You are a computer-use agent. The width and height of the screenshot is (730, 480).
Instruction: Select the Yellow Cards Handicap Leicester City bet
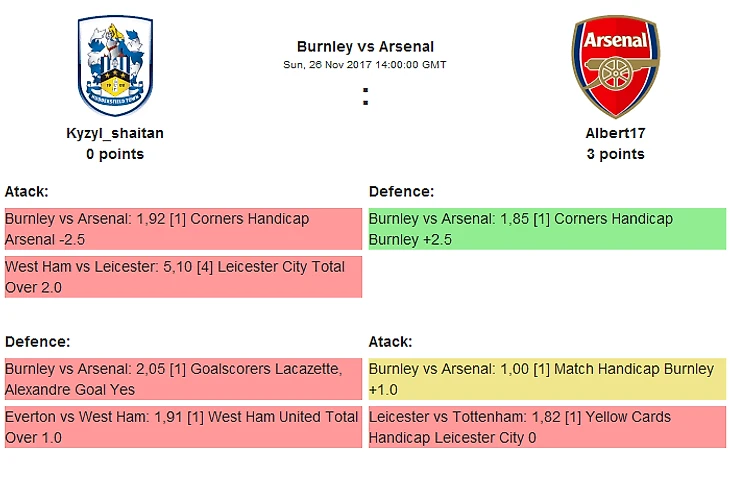tap(547, 427)
